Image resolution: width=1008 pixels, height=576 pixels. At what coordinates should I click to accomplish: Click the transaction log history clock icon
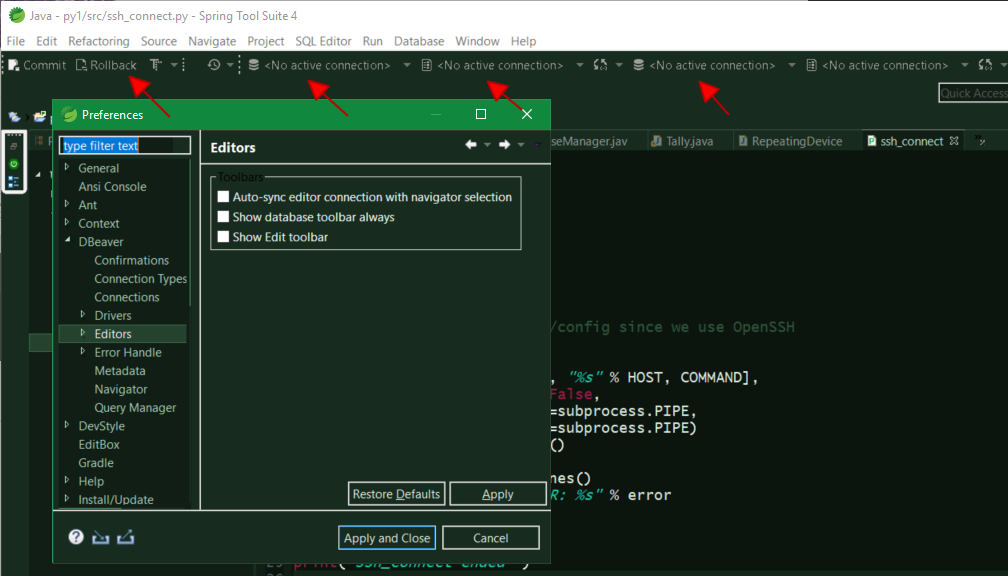coord(214,65)
